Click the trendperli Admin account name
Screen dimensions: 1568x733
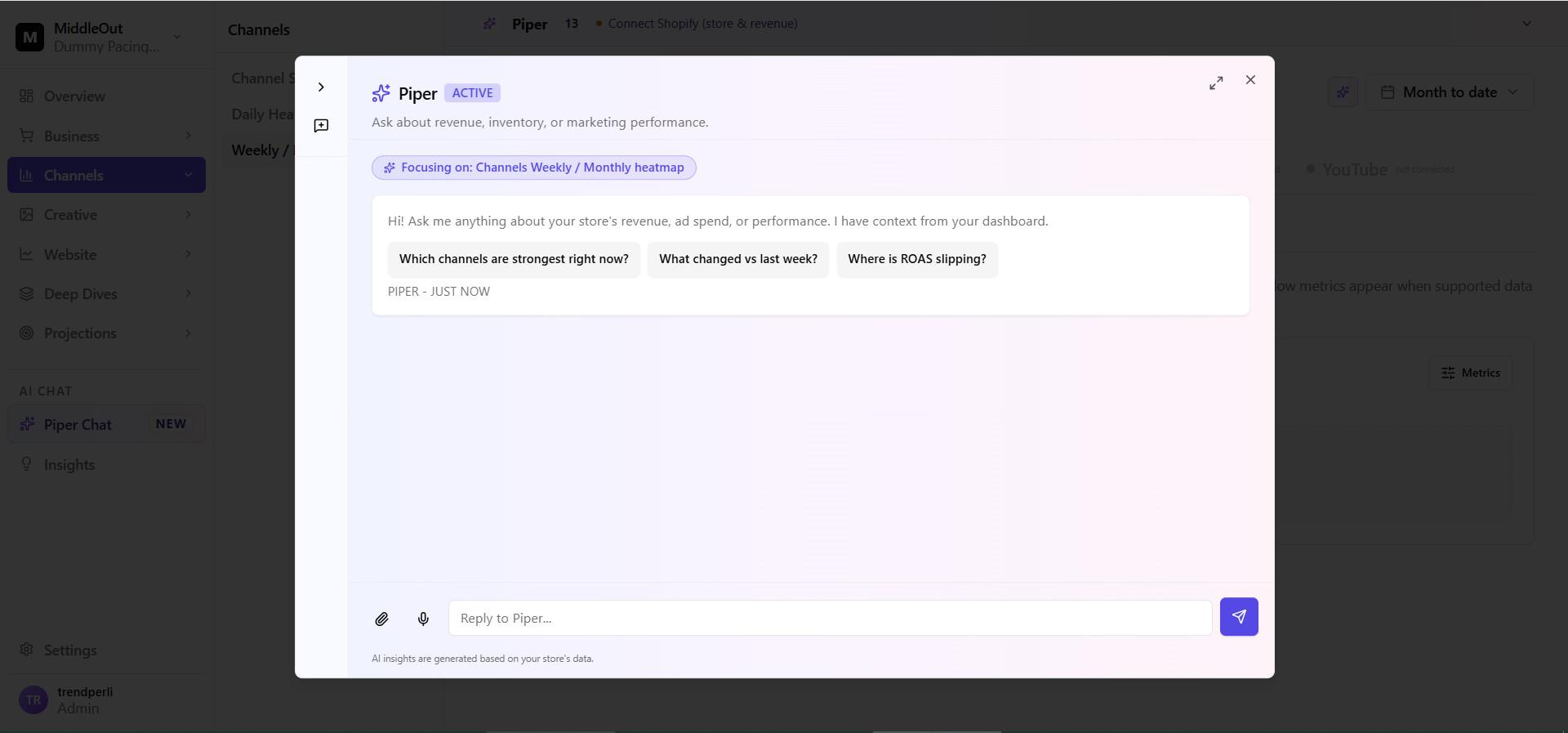[x=85, y=700]
